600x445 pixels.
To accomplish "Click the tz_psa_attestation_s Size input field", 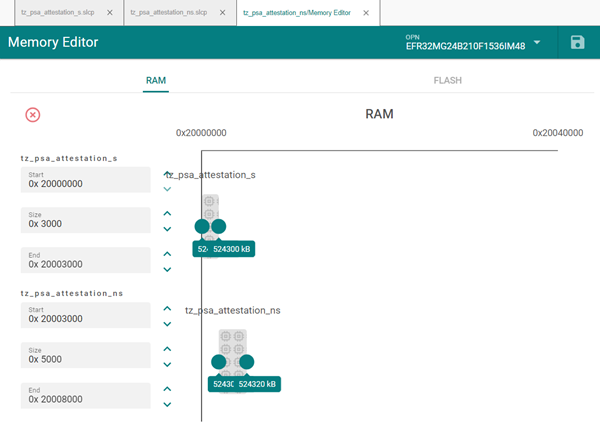I will click(x=85, y=220).
